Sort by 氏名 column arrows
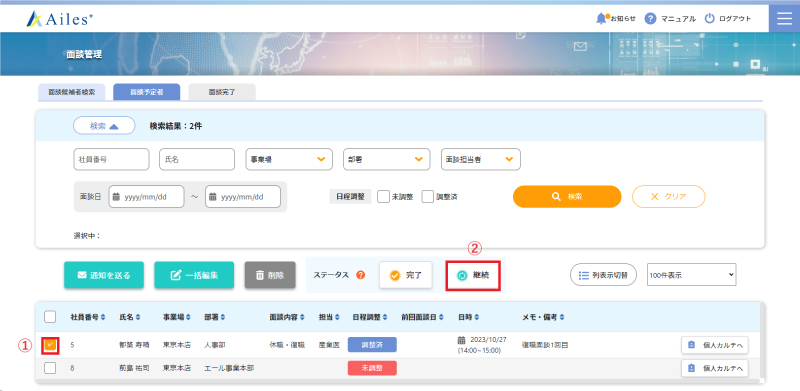The image size is (800, 391). [x=137, y=317]
